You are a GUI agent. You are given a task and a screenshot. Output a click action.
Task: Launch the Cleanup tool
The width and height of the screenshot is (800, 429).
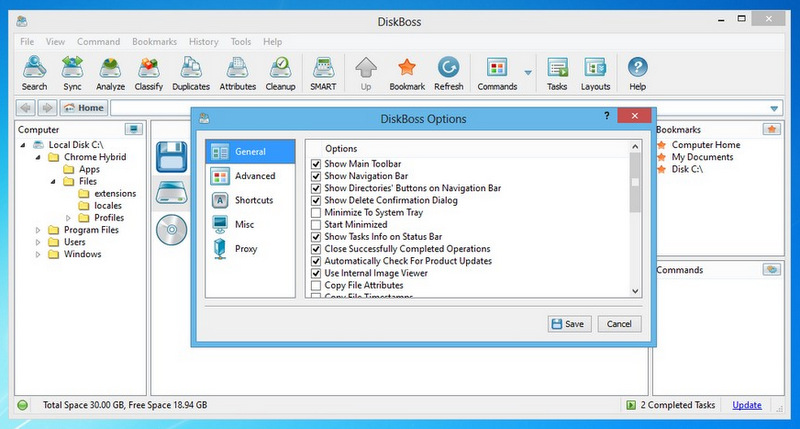(x=280, y=73)
